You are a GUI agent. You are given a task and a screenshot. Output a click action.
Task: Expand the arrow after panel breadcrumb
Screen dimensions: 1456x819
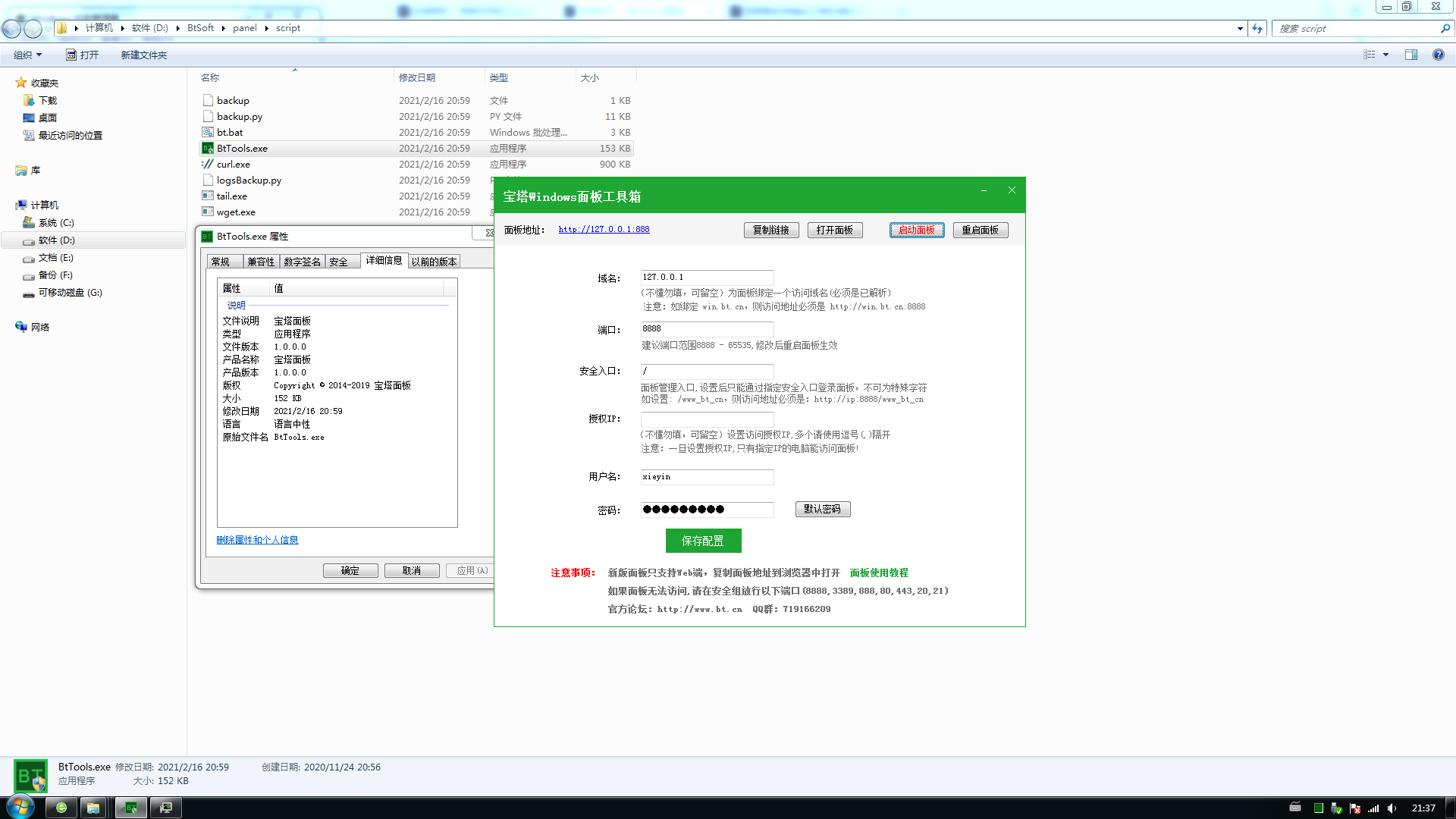[267, 28]
